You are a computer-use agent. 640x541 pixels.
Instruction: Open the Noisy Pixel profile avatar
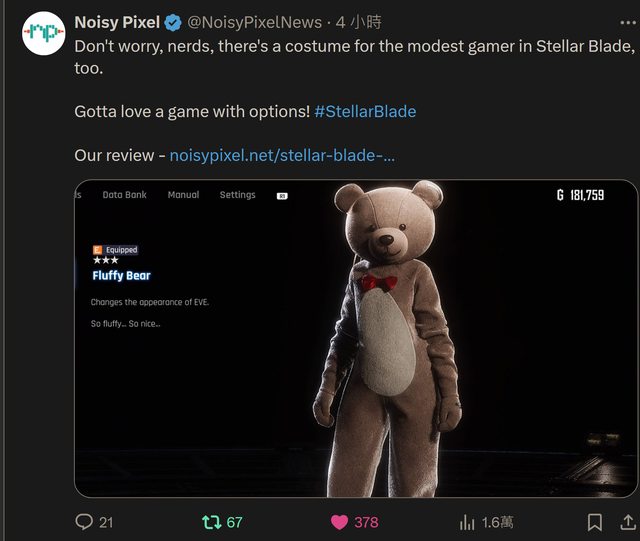(x=44, y=34)
